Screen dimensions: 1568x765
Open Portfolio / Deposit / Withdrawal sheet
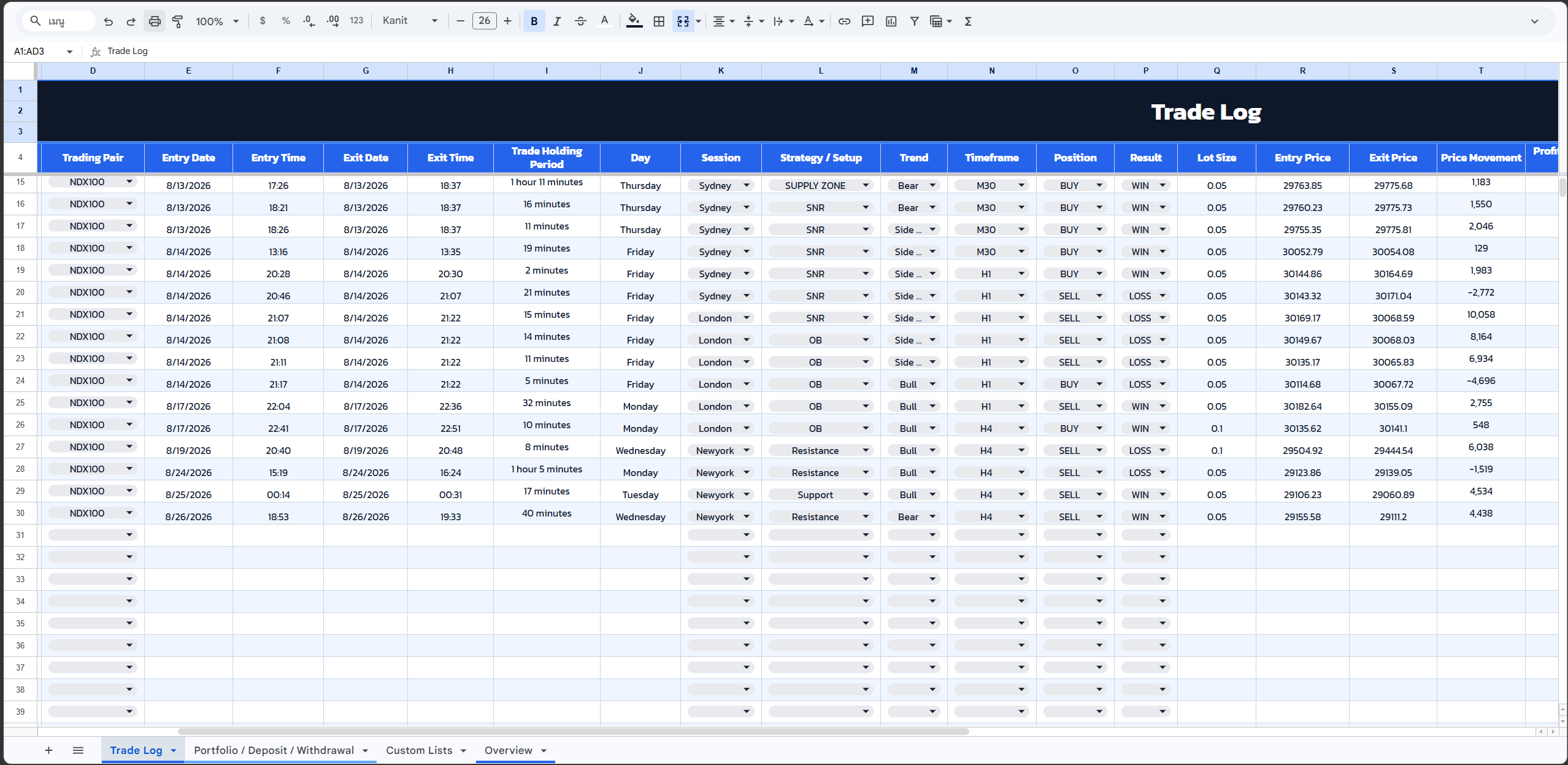pyautogui.click(x=274, y=750)
